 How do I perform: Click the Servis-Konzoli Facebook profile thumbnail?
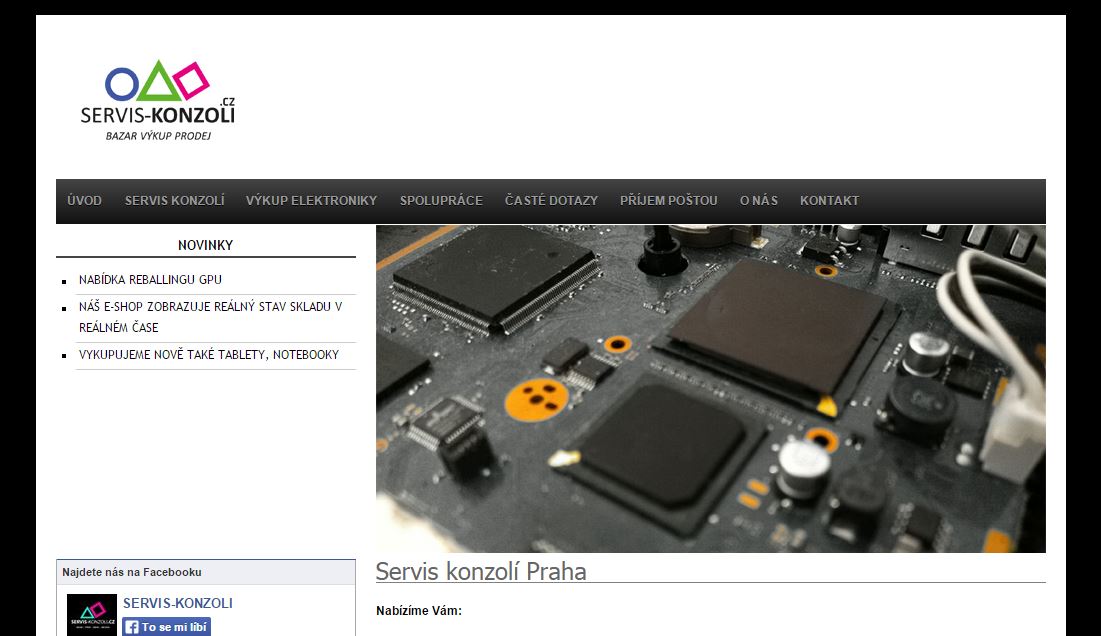click(x=92, y=615)
